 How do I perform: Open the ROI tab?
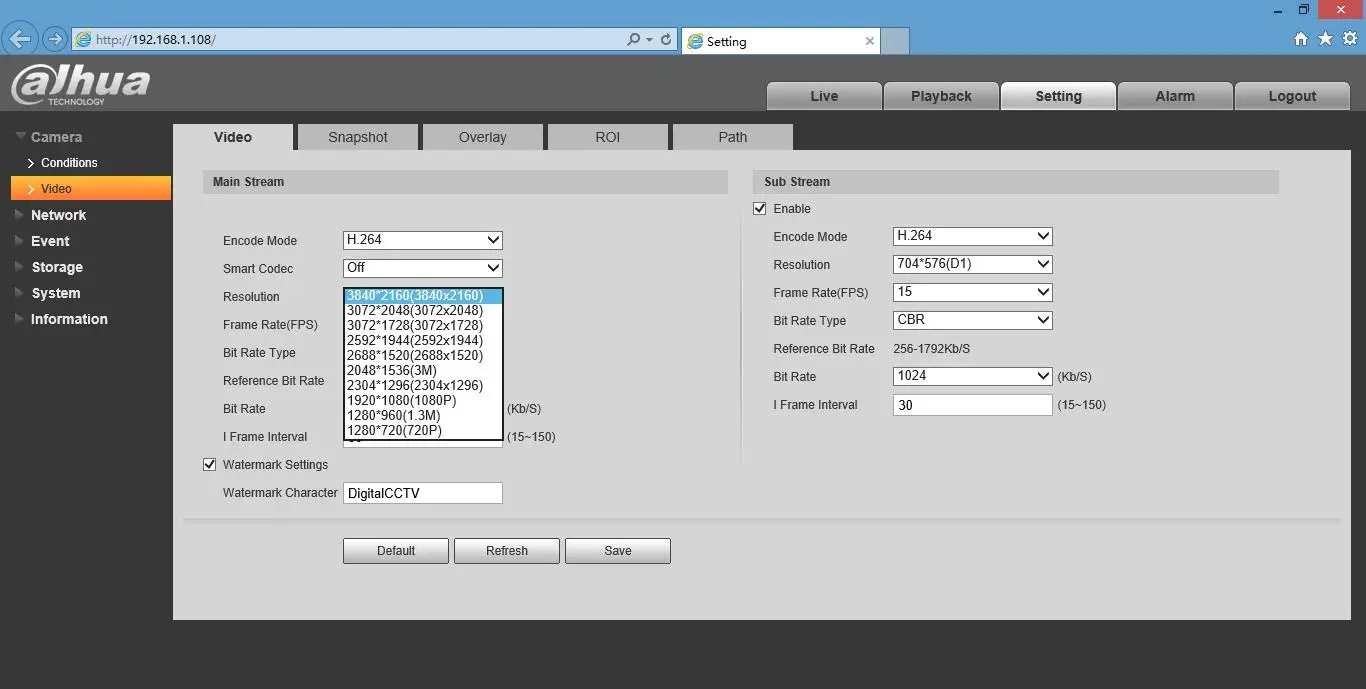[608, 137]
